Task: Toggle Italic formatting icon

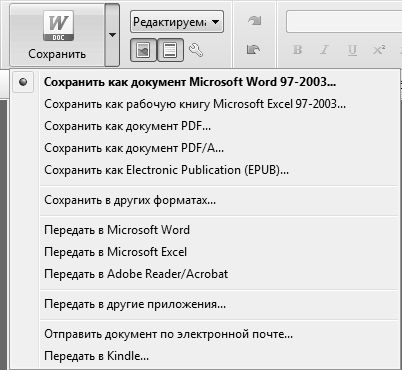Action: [x=324, y=50]
